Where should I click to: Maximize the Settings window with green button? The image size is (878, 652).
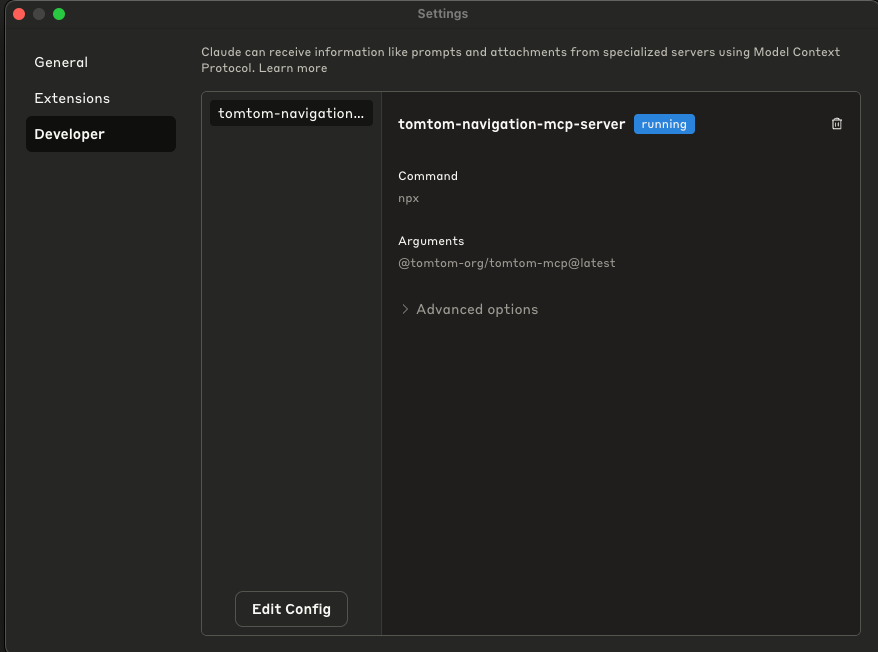[x=59, y=14]
